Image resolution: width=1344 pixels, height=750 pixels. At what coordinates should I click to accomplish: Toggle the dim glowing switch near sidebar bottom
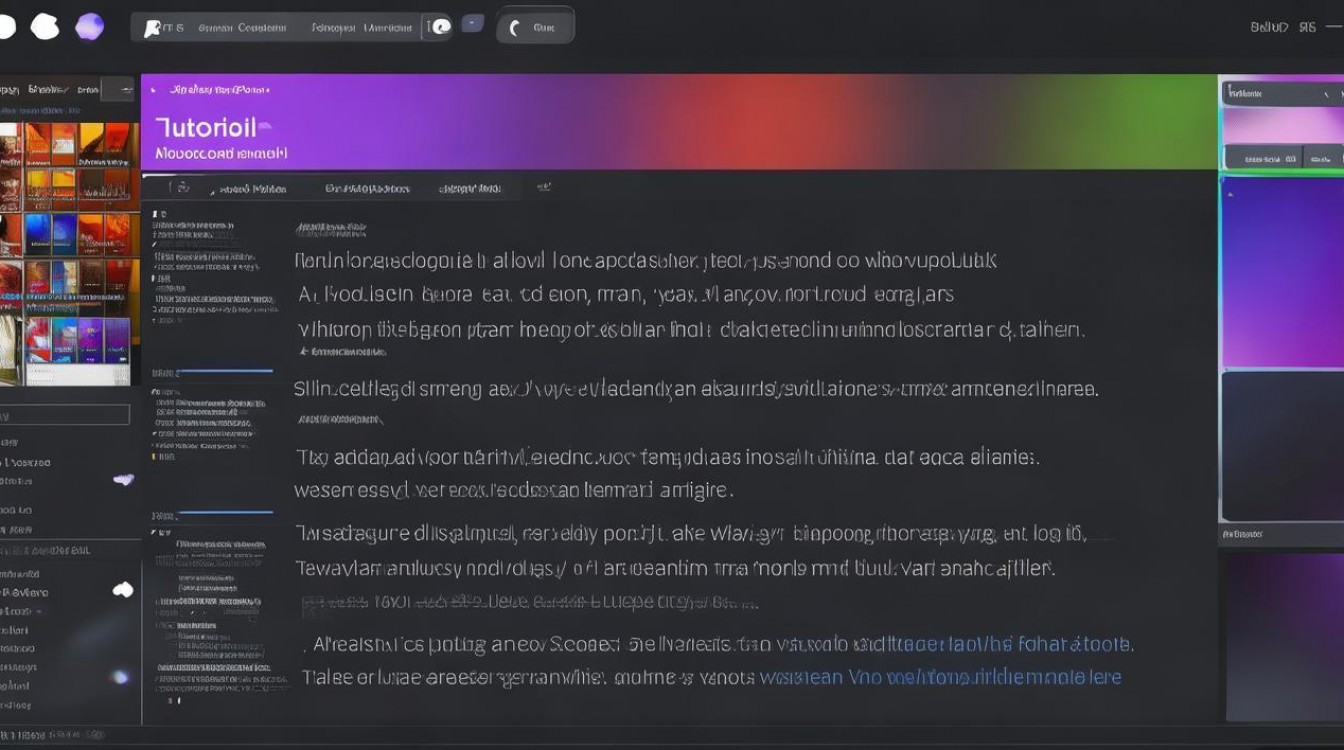coord(120,677)
